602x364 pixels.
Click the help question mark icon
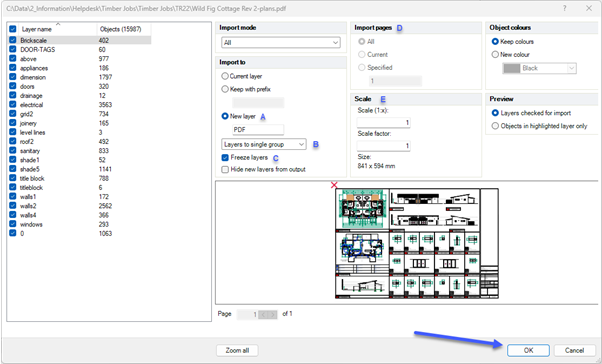pyautogui.click(x=565, y=8)
